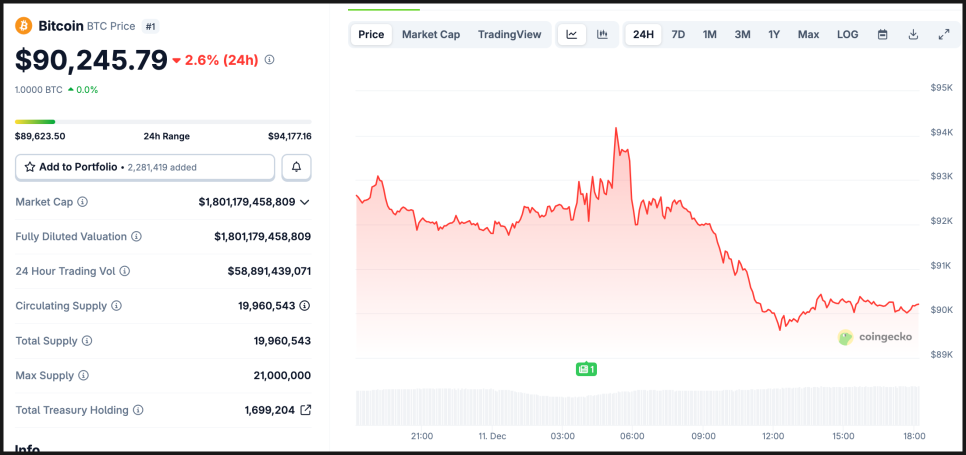The height and width of the screenshot is (455, 966).
Task: Select the 7D time range
Action: click(678, 34)
